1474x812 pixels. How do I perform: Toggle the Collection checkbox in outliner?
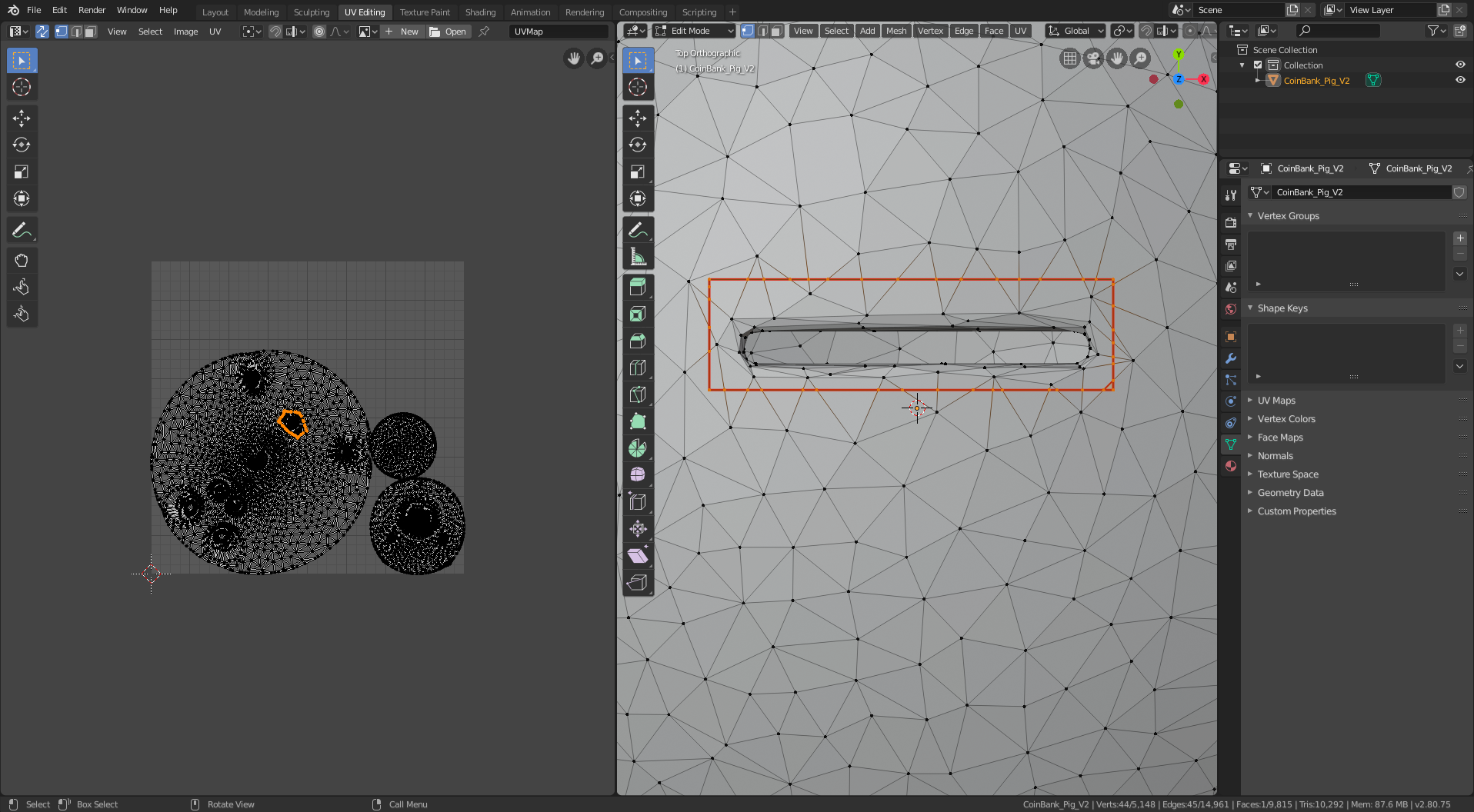click(1259, 65)
